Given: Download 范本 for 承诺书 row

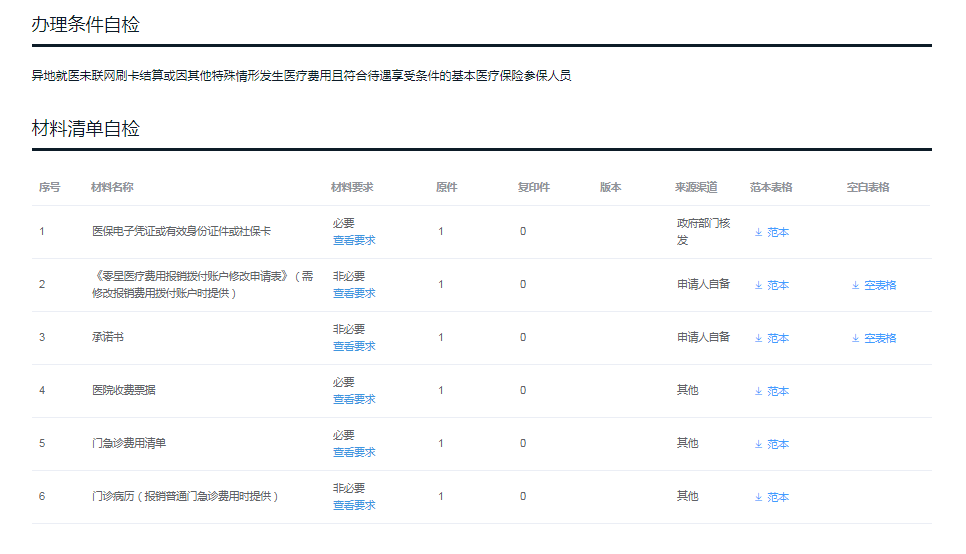Looking at the screenshot, I should [772, 338].
